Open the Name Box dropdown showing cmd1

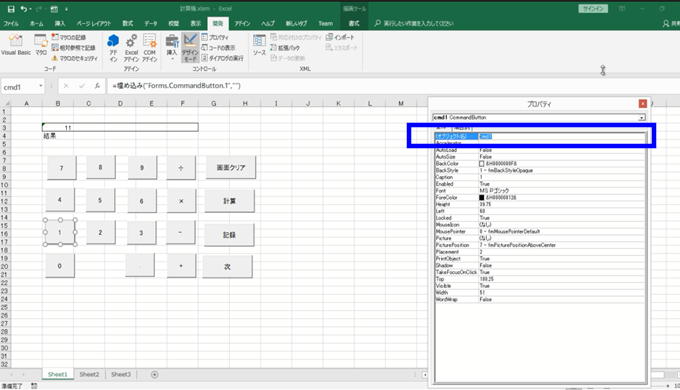40,86
